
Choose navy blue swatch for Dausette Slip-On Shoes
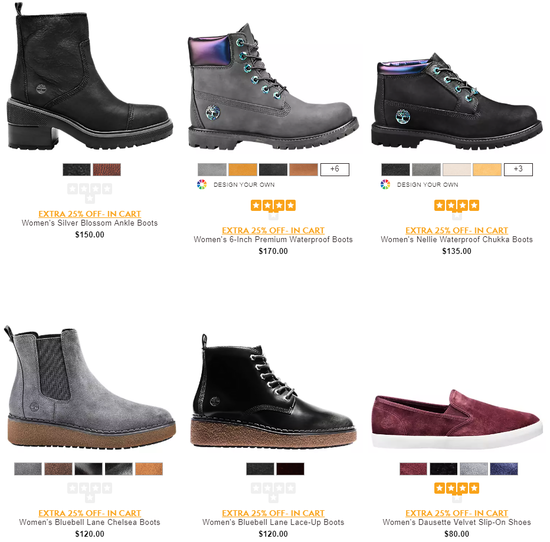[504, 469]
